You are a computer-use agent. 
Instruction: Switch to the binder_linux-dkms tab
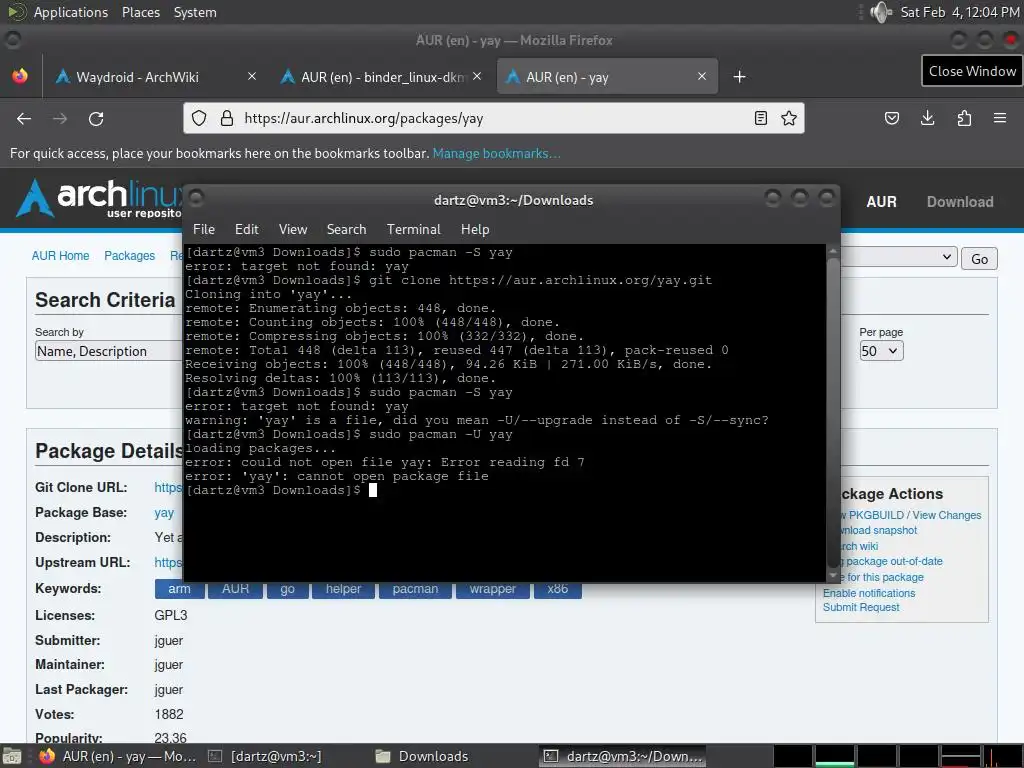pyautogui.click(x=382, y=77)
